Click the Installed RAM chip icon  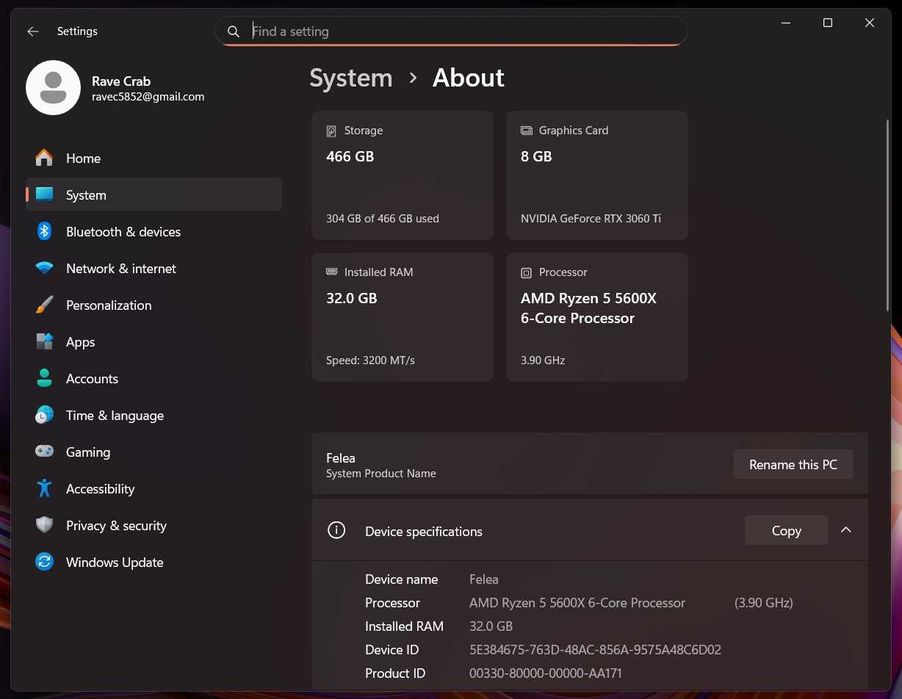(x=332, y=272)
